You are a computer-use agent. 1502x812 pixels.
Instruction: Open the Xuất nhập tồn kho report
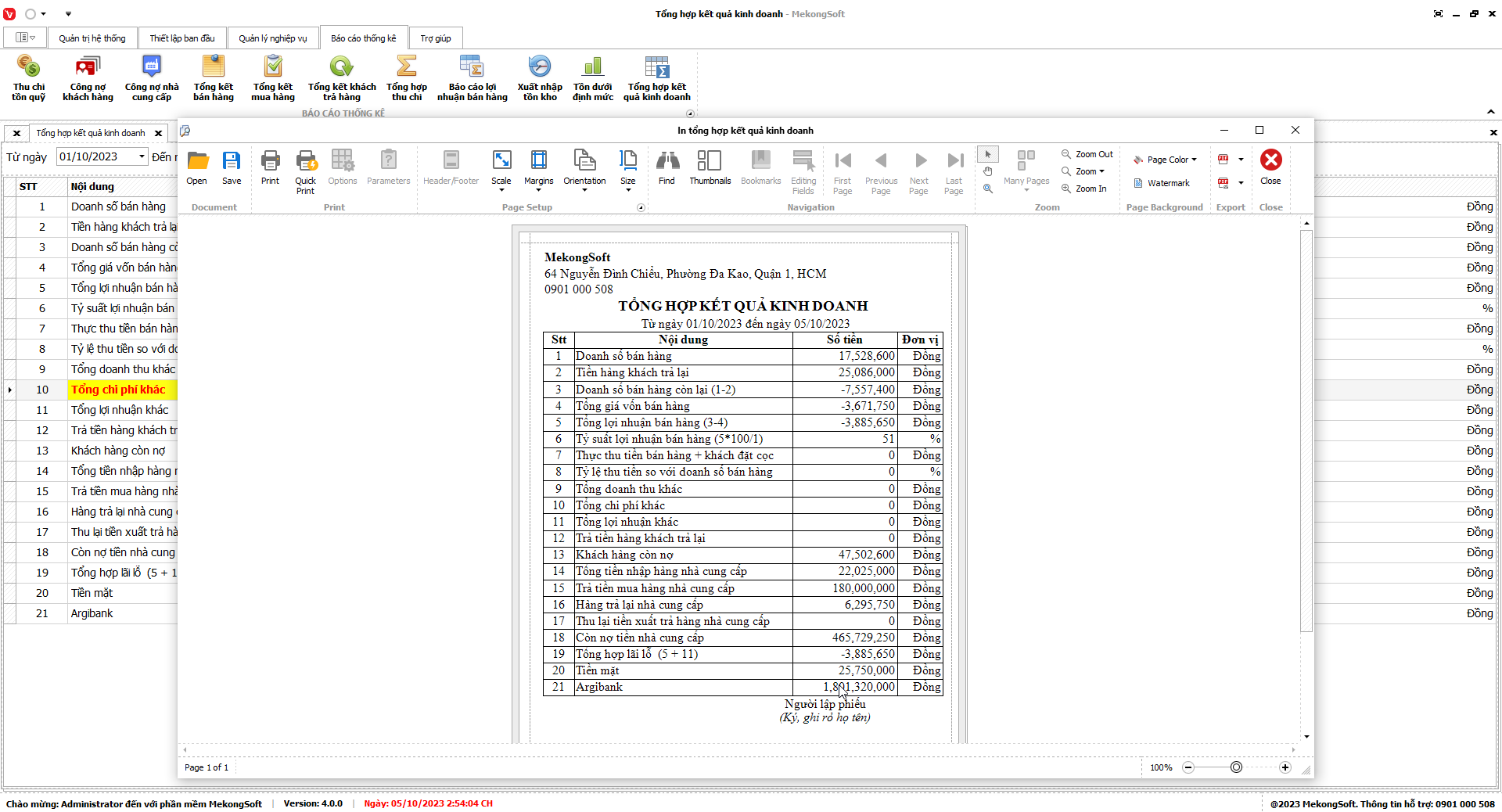[x=540, y=78]
